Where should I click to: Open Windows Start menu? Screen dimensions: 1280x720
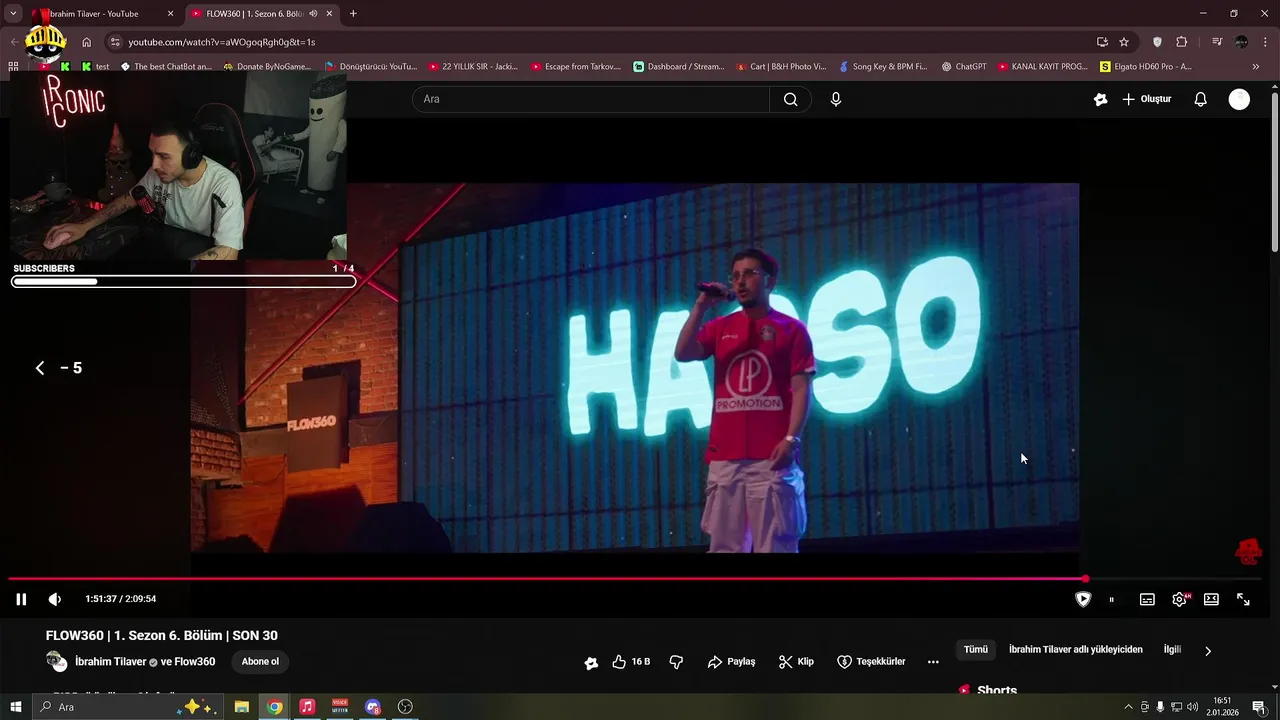[x=16, y=707]
